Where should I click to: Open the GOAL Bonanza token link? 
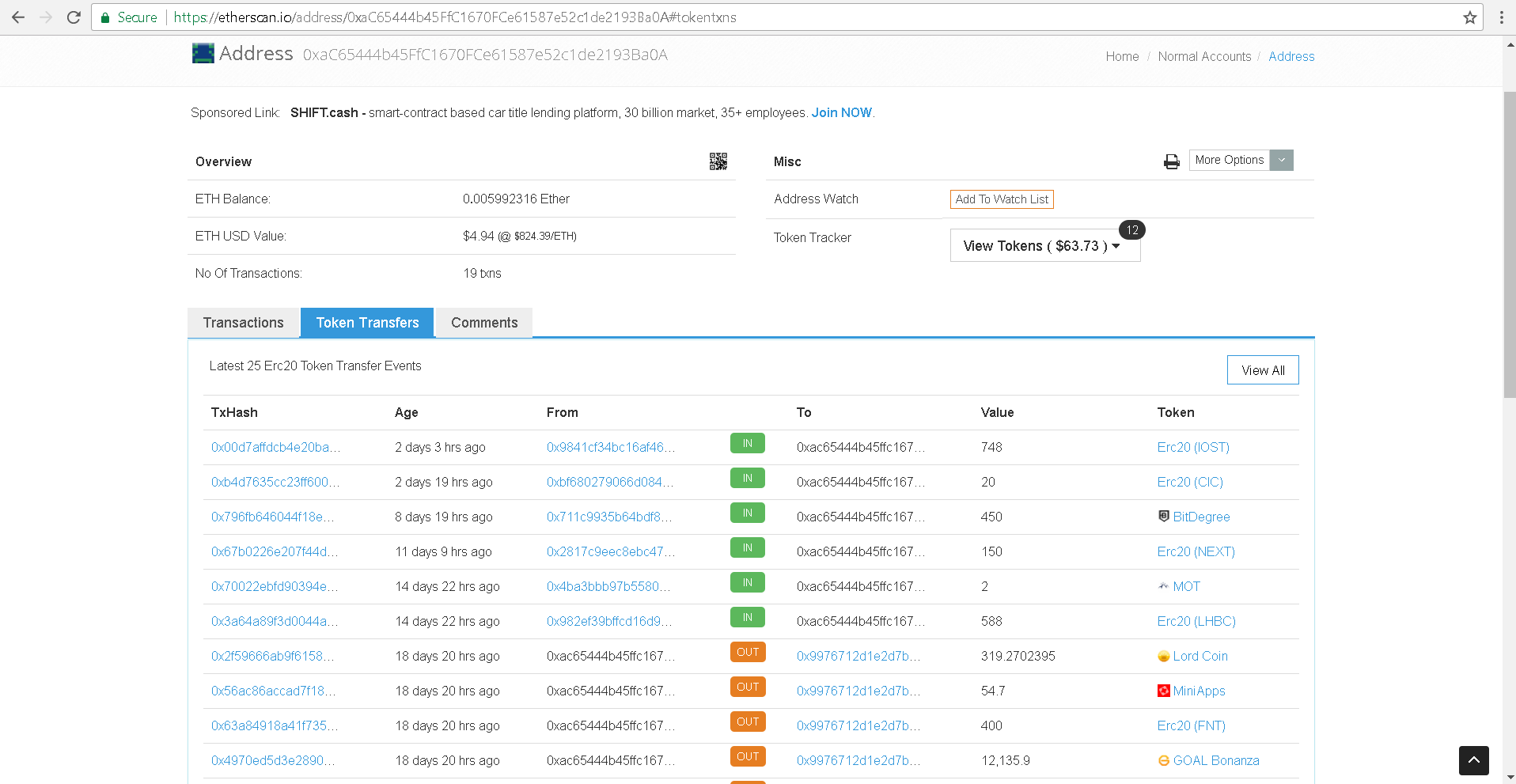(x=1216, y=760)
